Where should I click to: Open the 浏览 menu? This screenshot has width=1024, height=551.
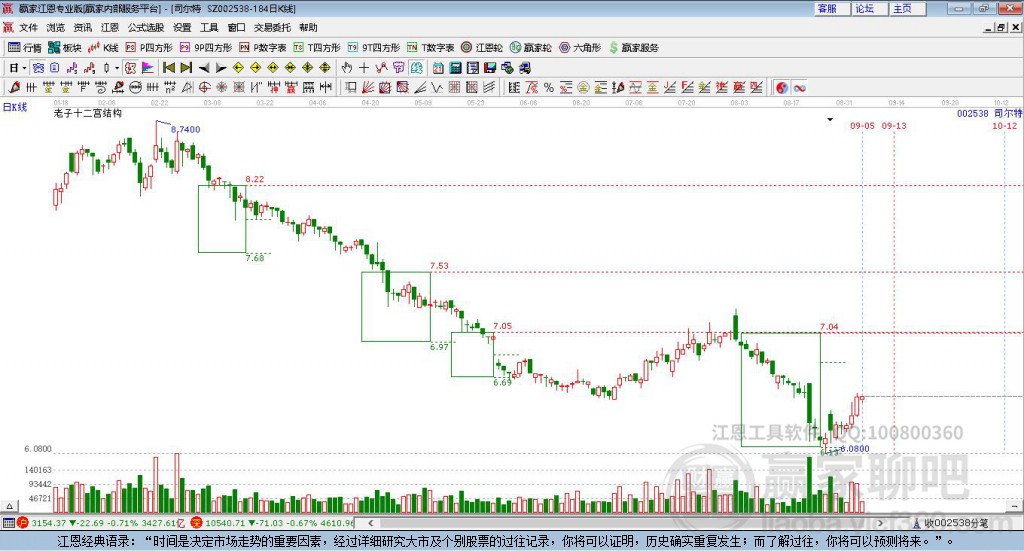click(56, 27)
